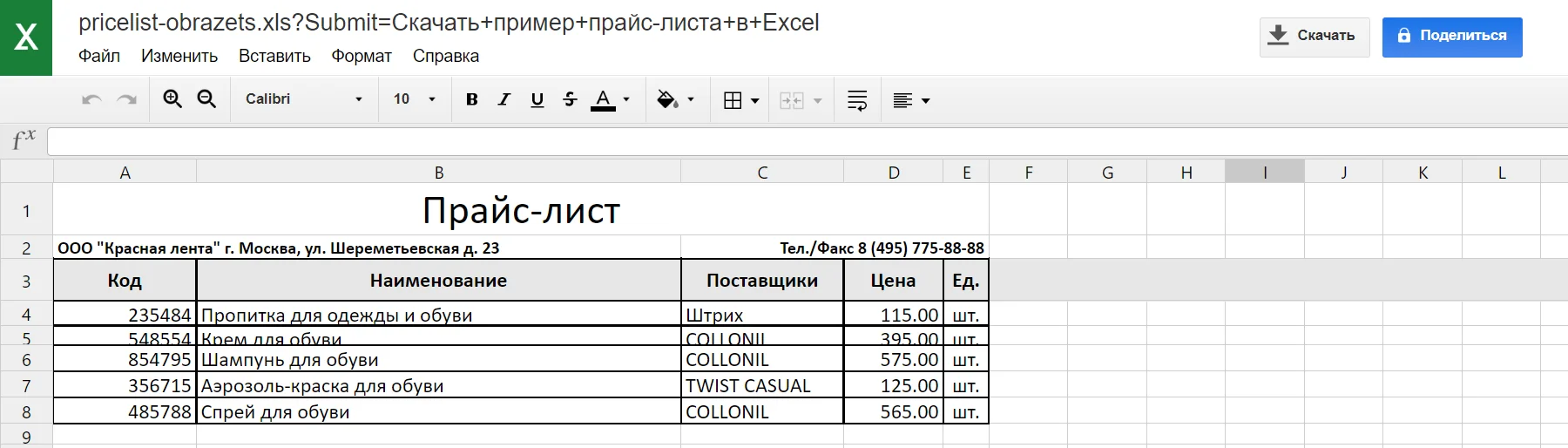1568x448 pixels.
Task: Zoom in with the magnifier plus icon
Action: click(x=172, y=99)
